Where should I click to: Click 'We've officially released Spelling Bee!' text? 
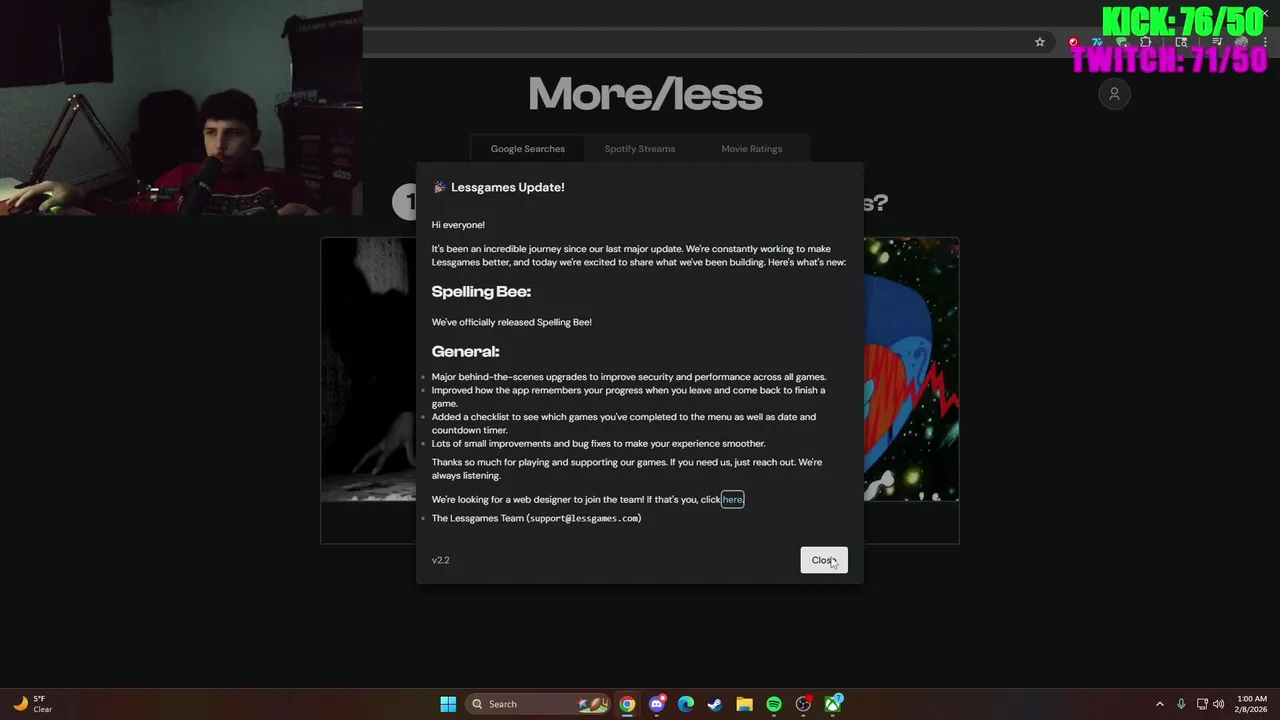click(x=512, y=322)
